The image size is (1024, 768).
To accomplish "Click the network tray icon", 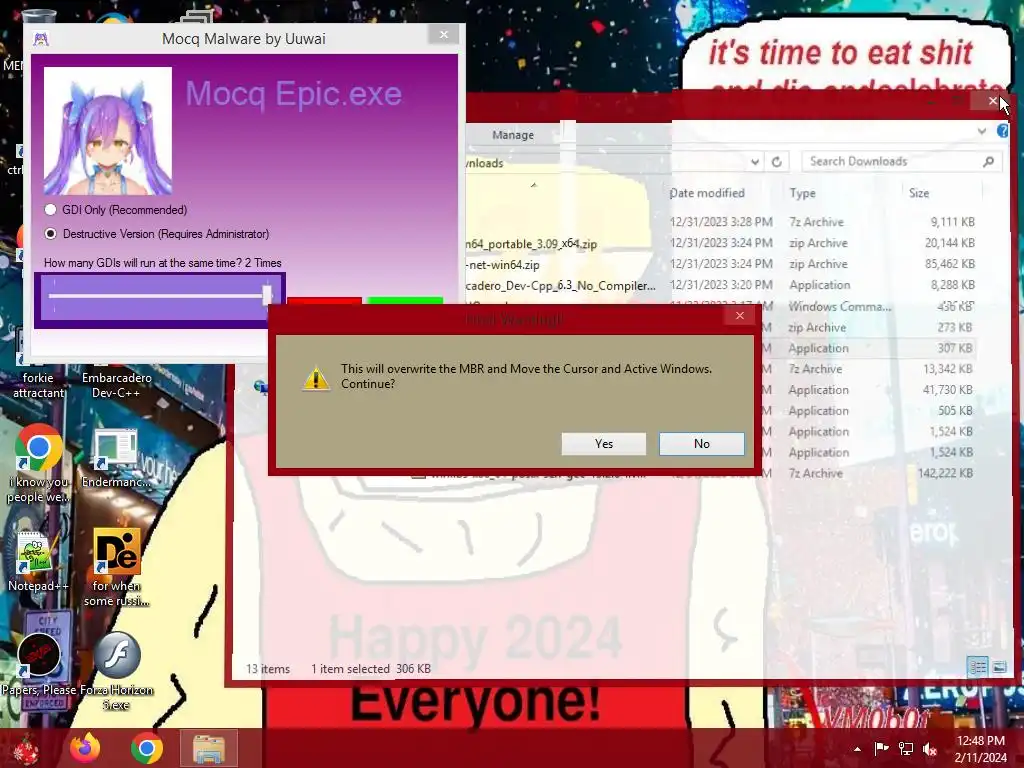I will 906,749.
